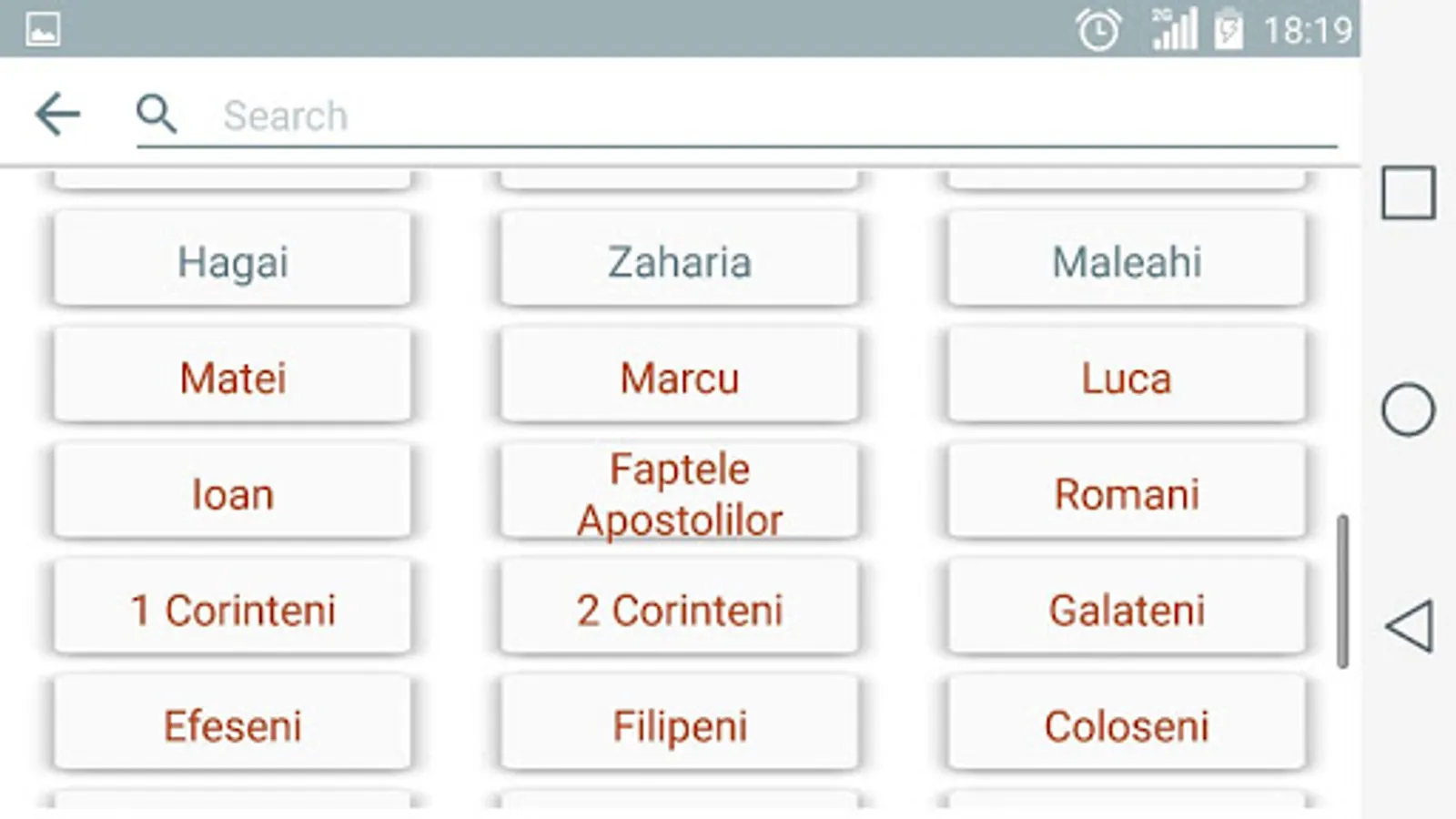This screenshot has height=819, width=1456.
Task: Click the magnifying glass search icon
Action: click(156, 115)
